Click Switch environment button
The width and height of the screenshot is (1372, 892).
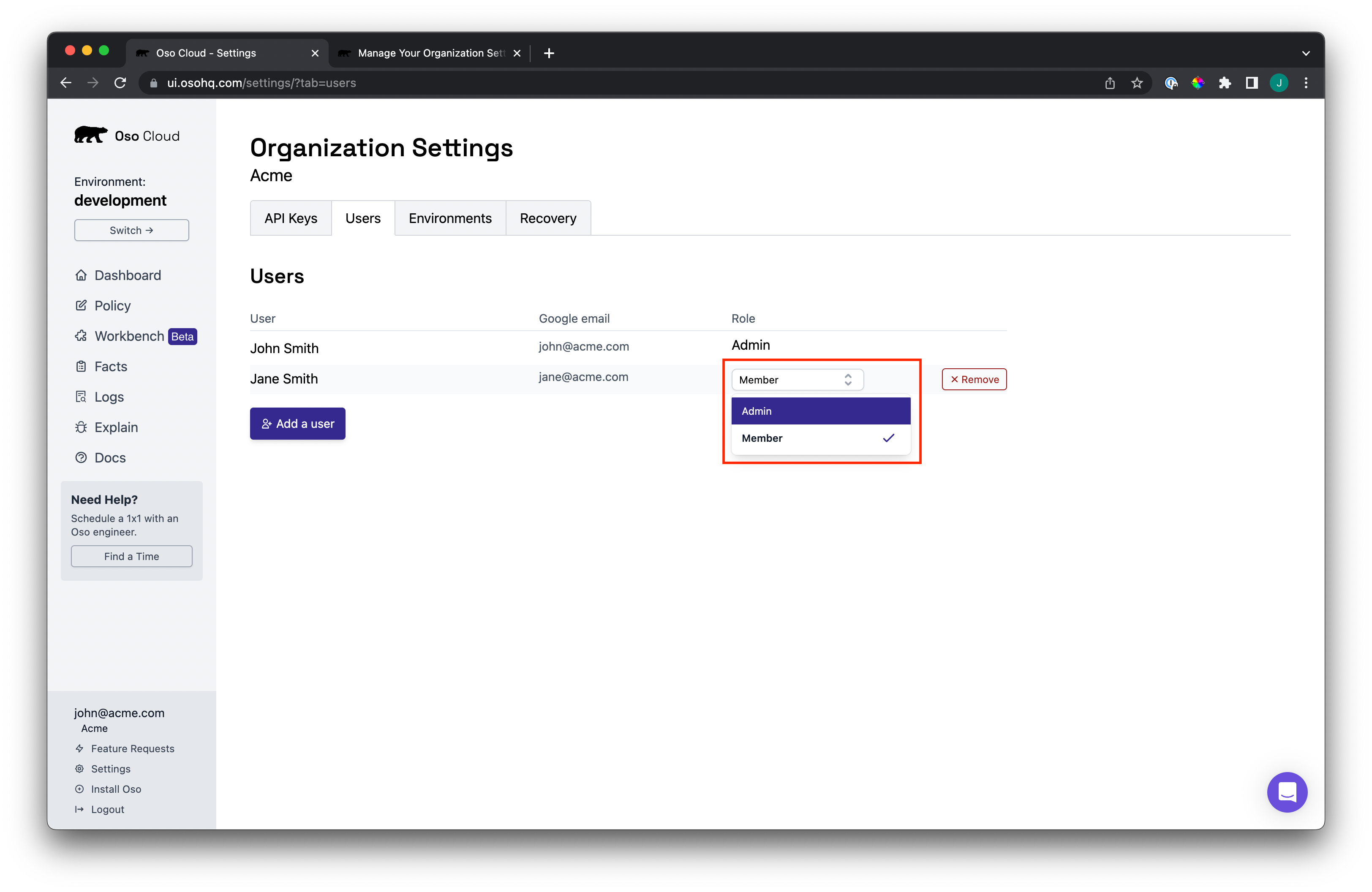coord(131,230)
